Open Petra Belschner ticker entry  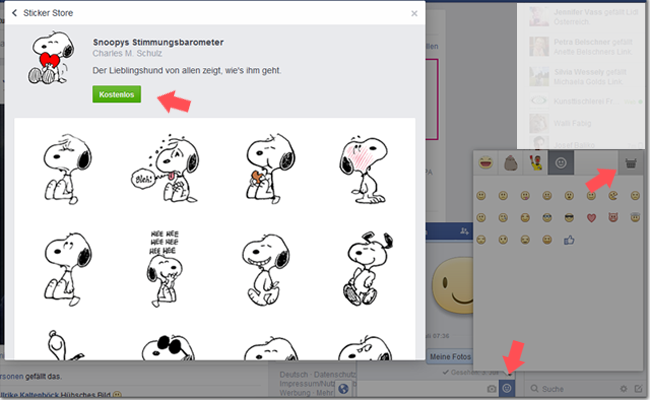[x=585, y=47]
